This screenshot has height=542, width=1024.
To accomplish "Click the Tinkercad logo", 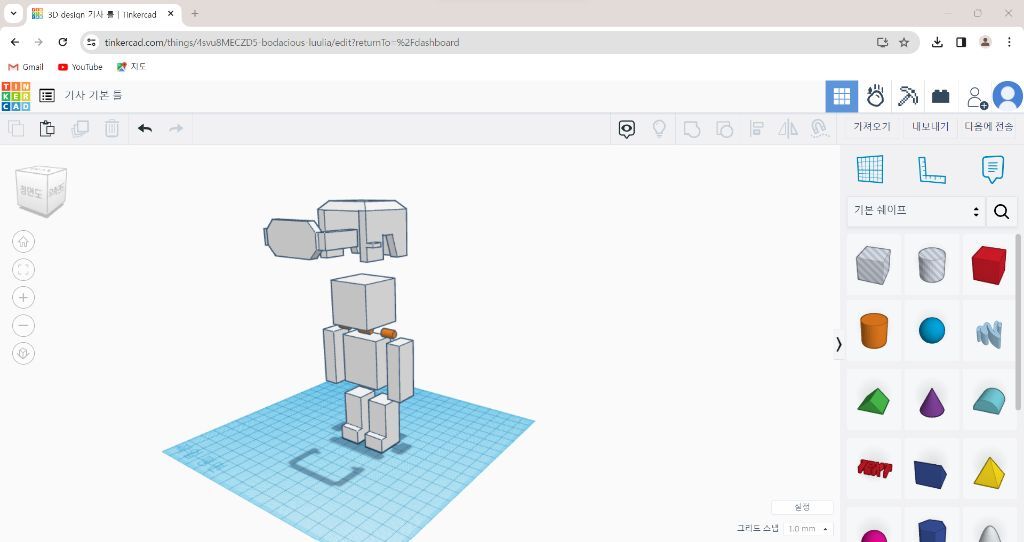I will point(15,96).
